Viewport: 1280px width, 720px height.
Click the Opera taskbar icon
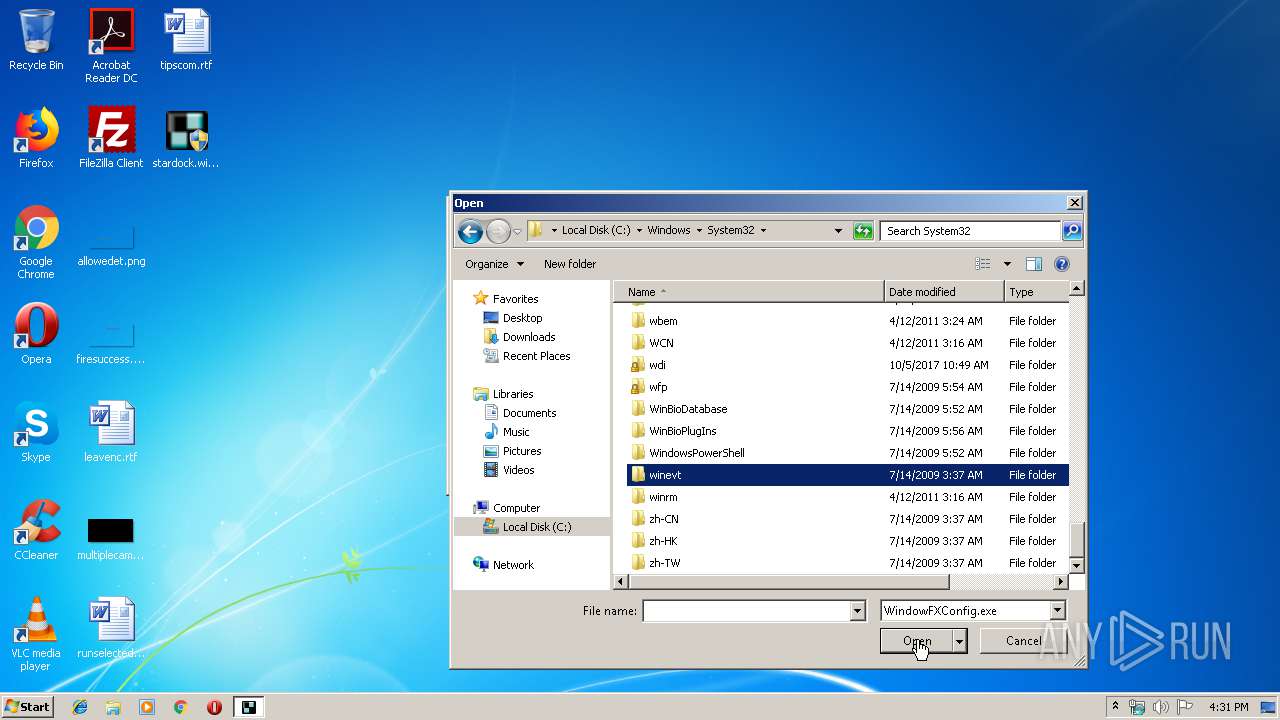(x=214, y=707)
